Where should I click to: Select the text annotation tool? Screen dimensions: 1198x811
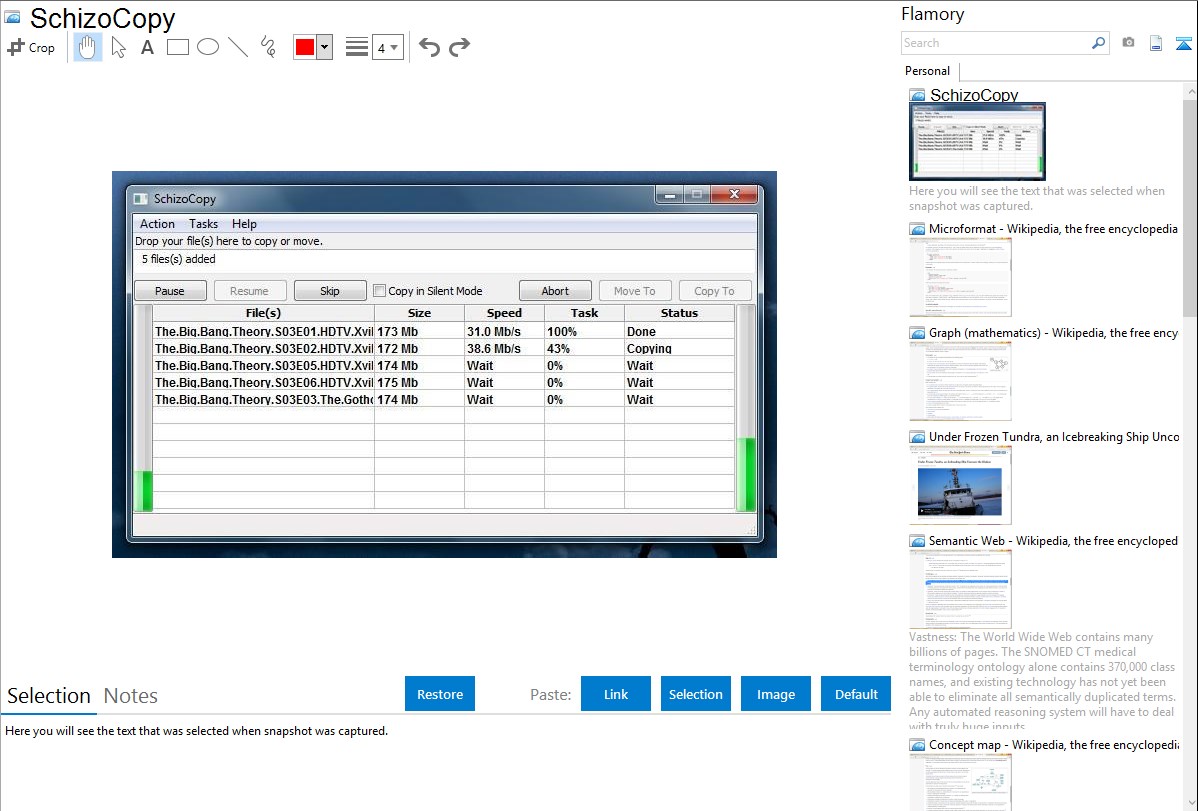click(147, 47)
